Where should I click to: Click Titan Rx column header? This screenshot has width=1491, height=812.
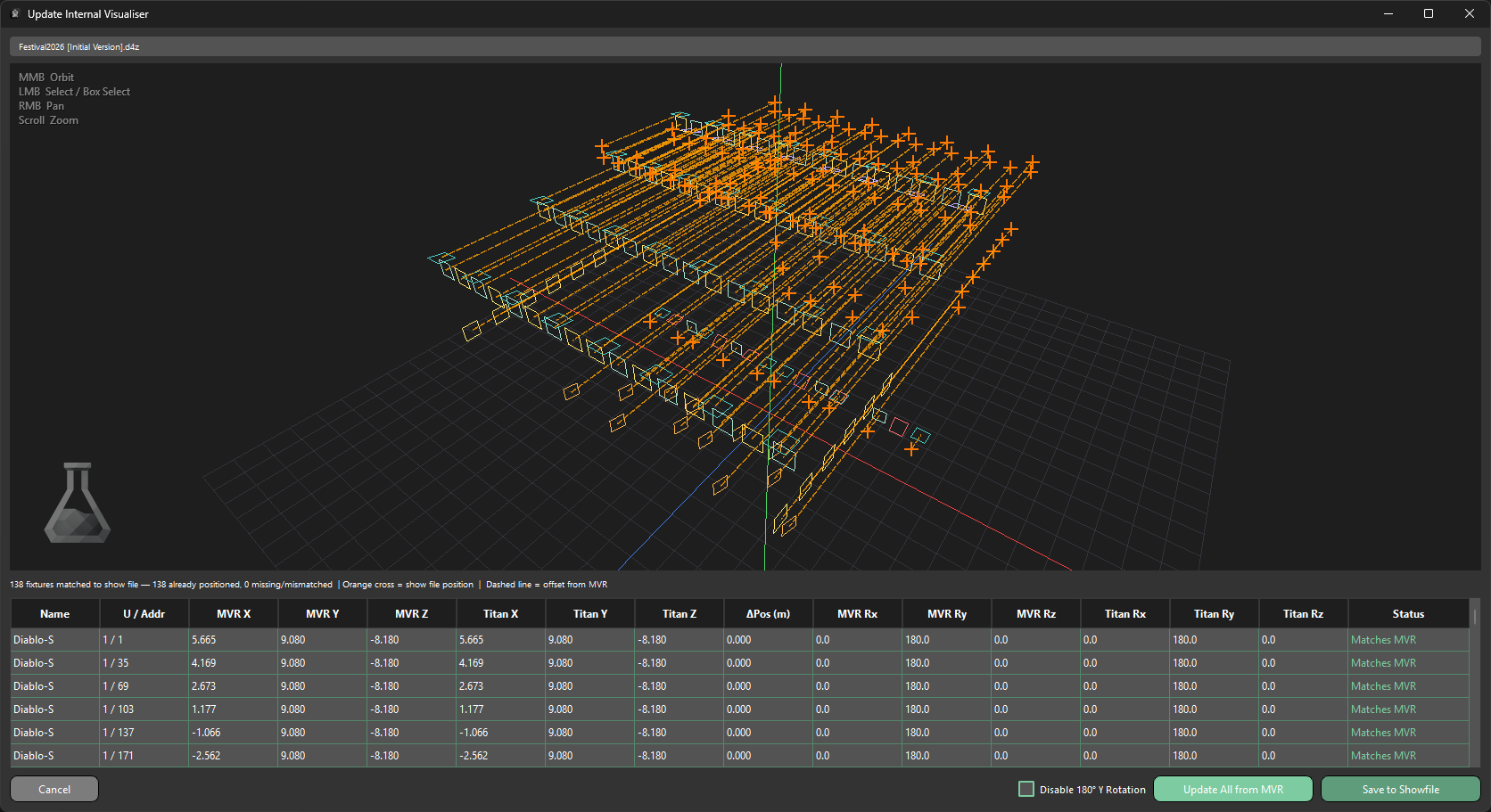(1125, 613)
